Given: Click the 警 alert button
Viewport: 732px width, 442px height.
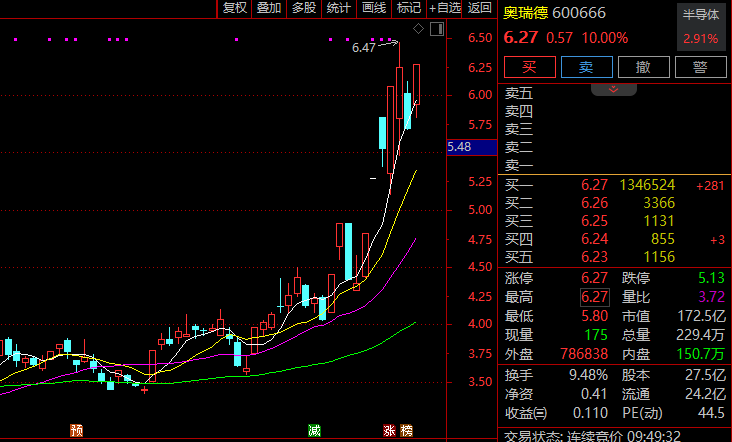Looking at the screenshot, I should [x=700, y=68].
